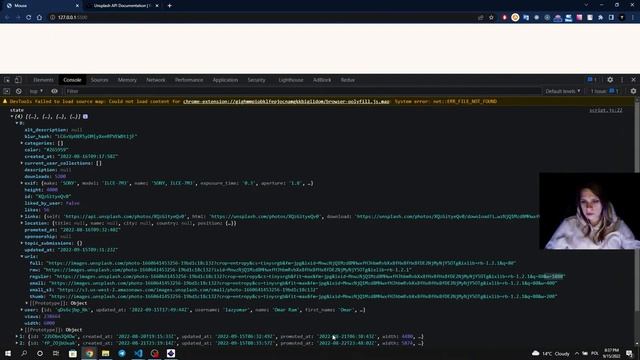The image size is (640, 360).
Task: Click the share page icon in address bar
Action: coord(480,18)
